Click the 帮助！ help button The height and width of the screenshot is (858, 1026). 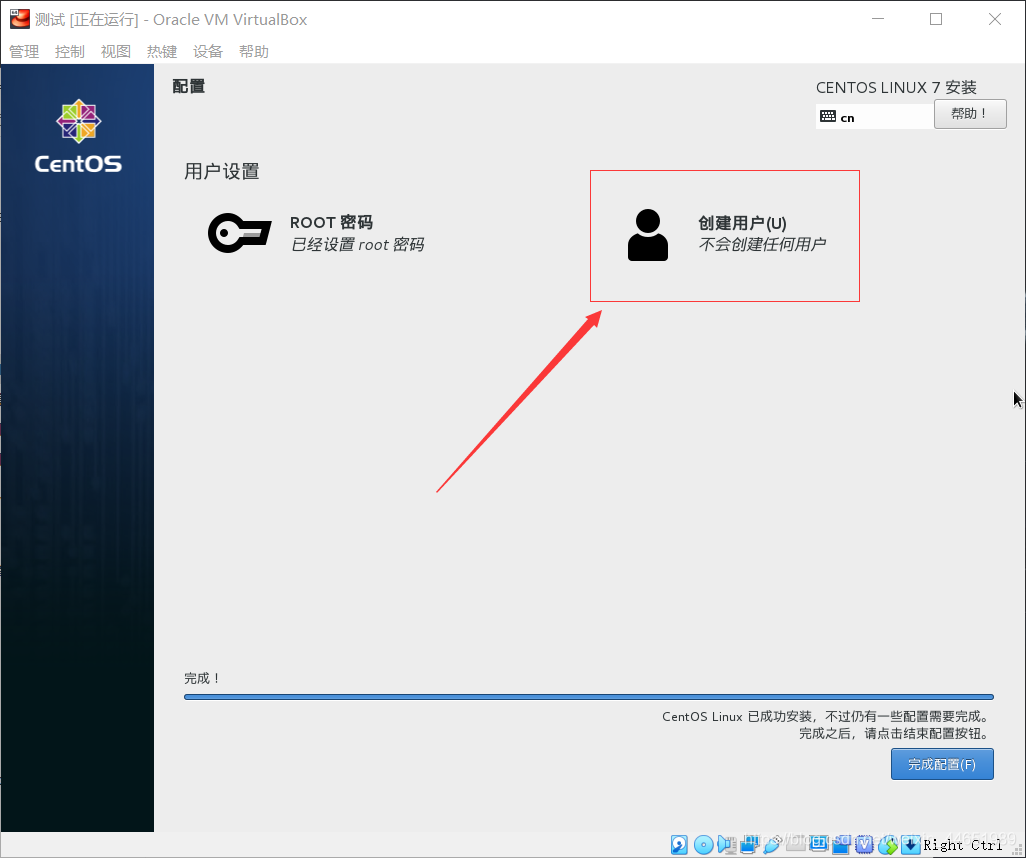pyautogui.click(x=970, y=114)
